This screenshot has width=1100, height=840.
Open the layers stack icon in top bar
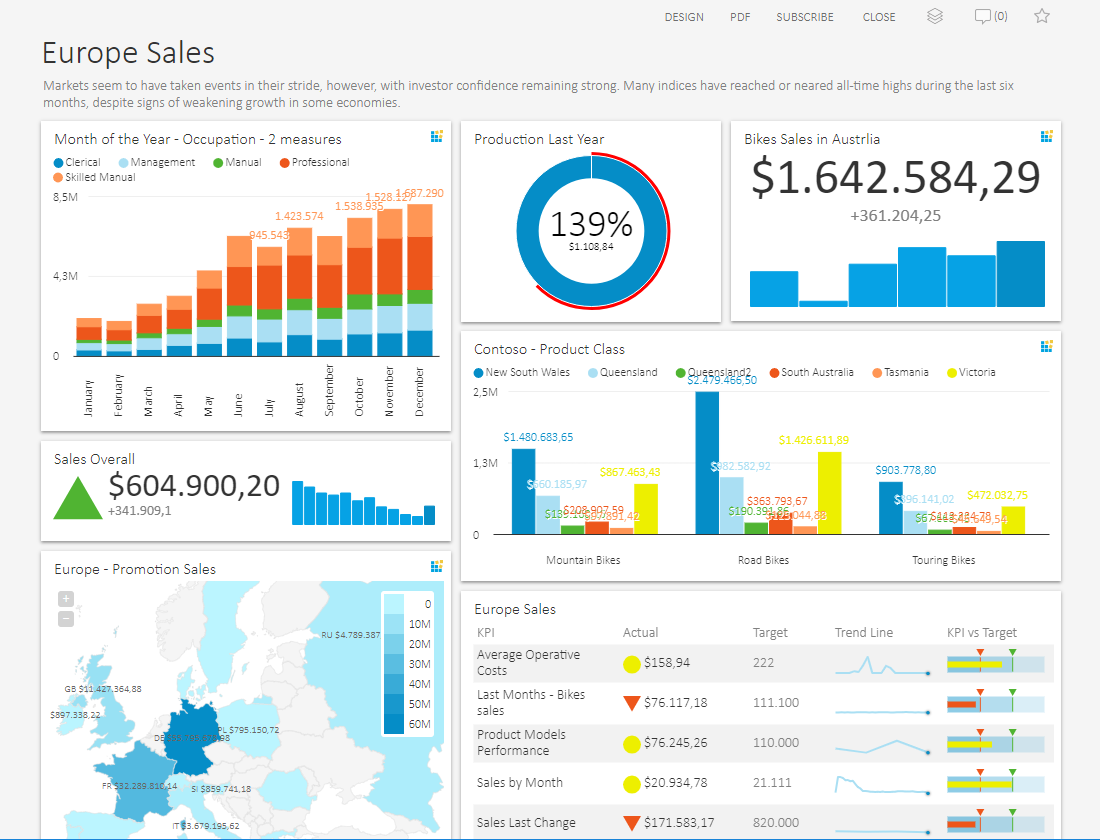tap(934, 16)
